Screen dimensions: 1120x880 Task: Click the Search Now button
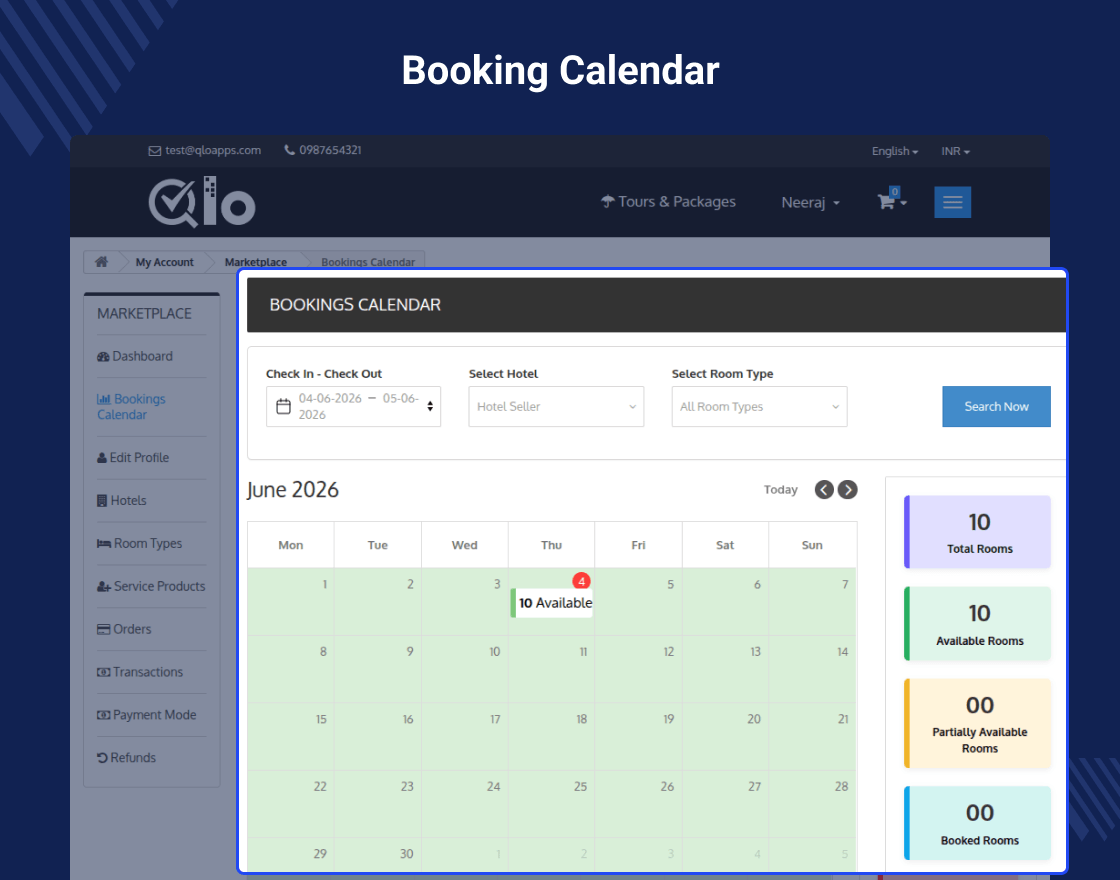pyautogui.click(x=996, y=406)
